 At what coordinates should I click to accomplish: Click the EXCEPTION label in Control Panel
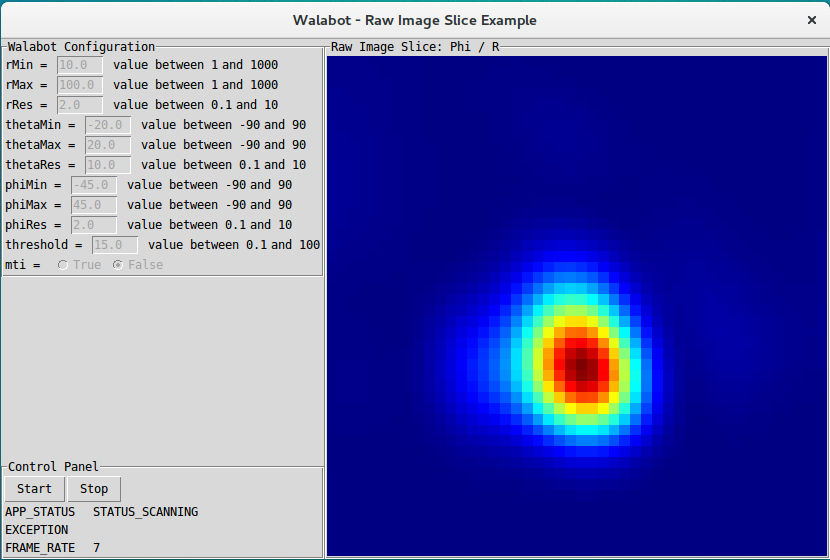coord(37,530)
